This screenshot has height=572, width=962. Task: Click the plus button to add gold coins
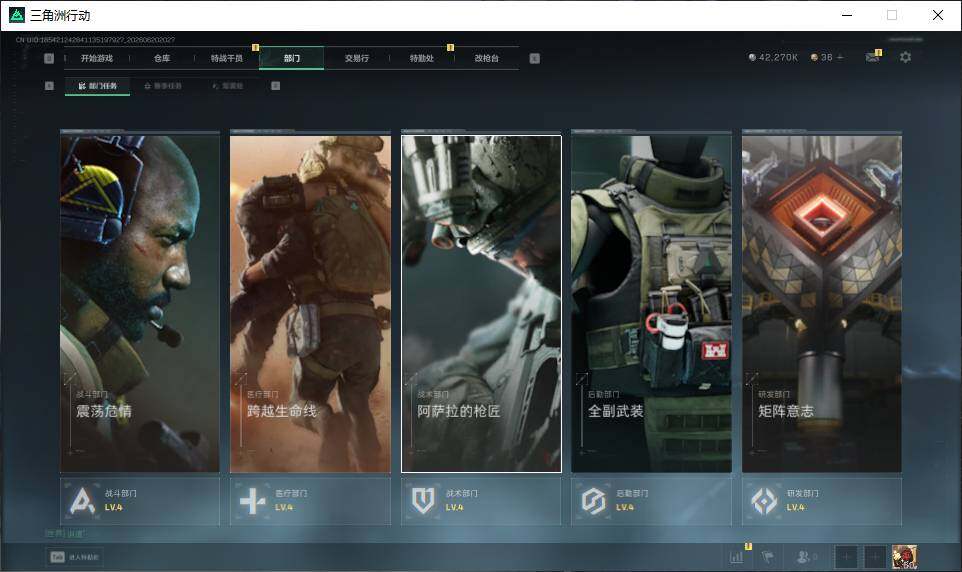(841, 57)
